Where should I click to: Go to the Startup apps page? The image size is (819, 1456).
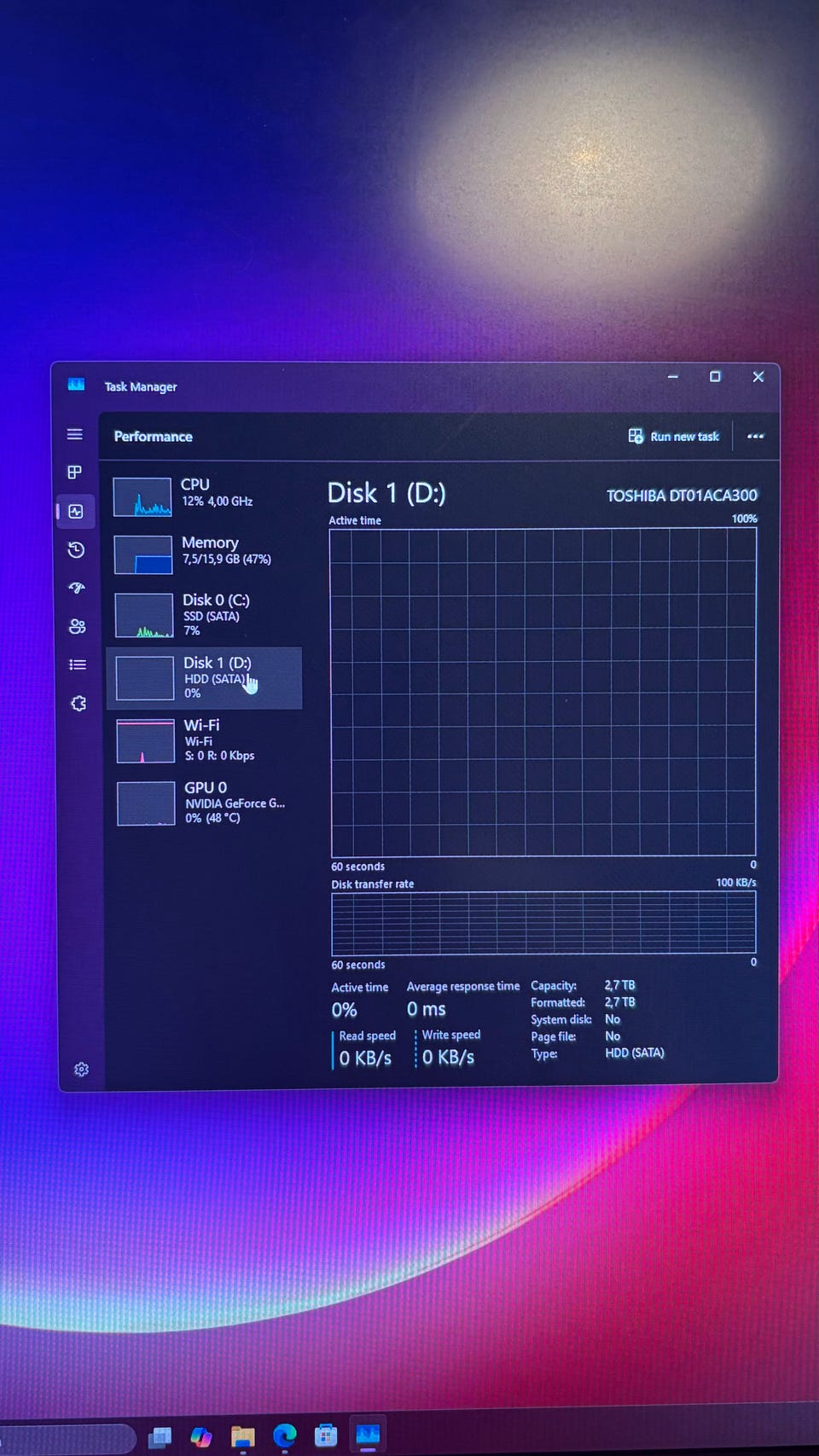coord(77,588)
